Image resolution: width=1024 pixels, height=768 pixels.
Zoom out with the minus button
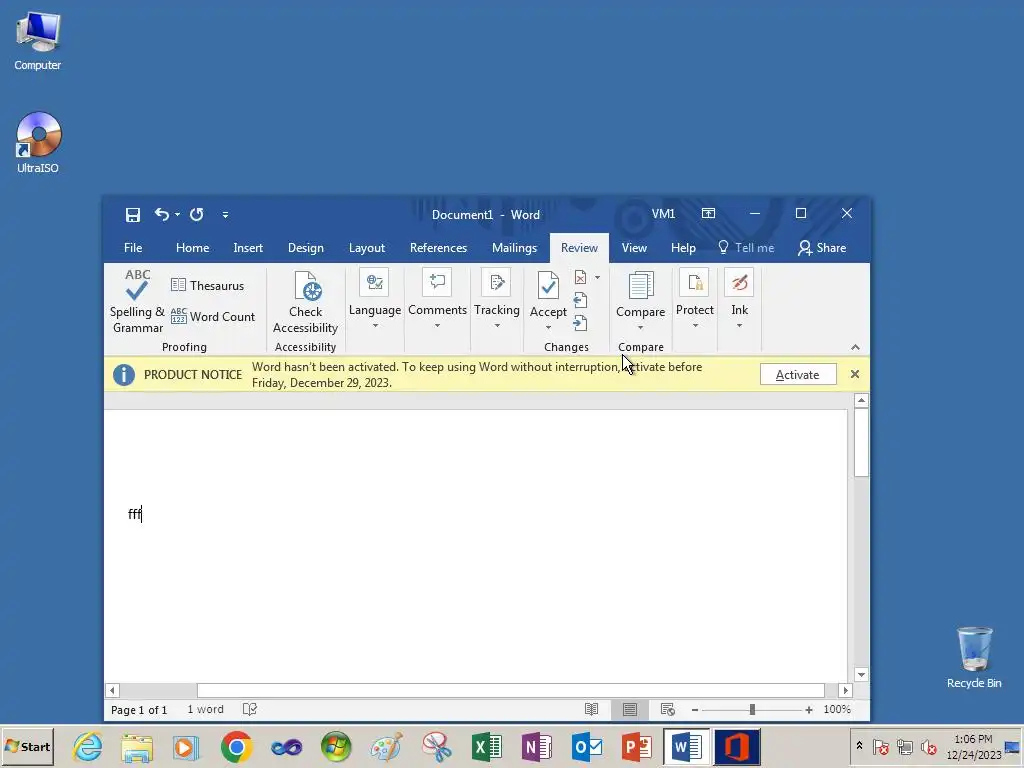[695, 710]
